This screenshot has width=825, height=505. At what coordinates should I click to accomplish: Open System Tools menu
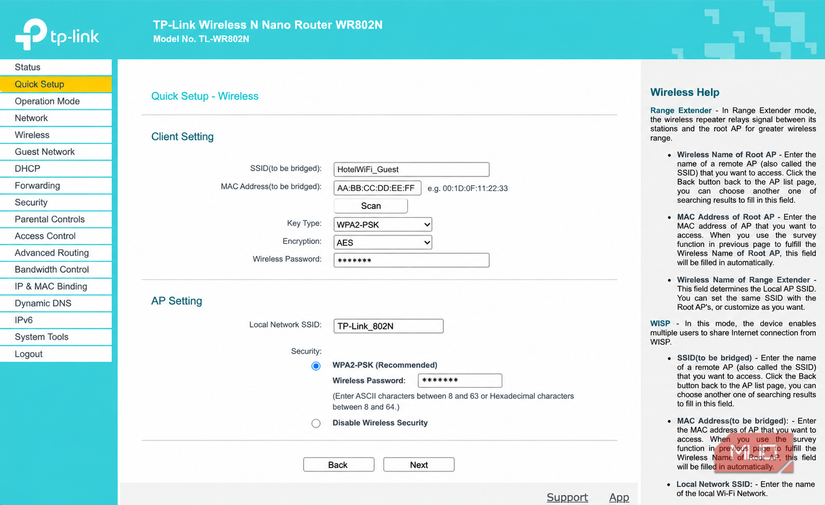tap(56, 337)
